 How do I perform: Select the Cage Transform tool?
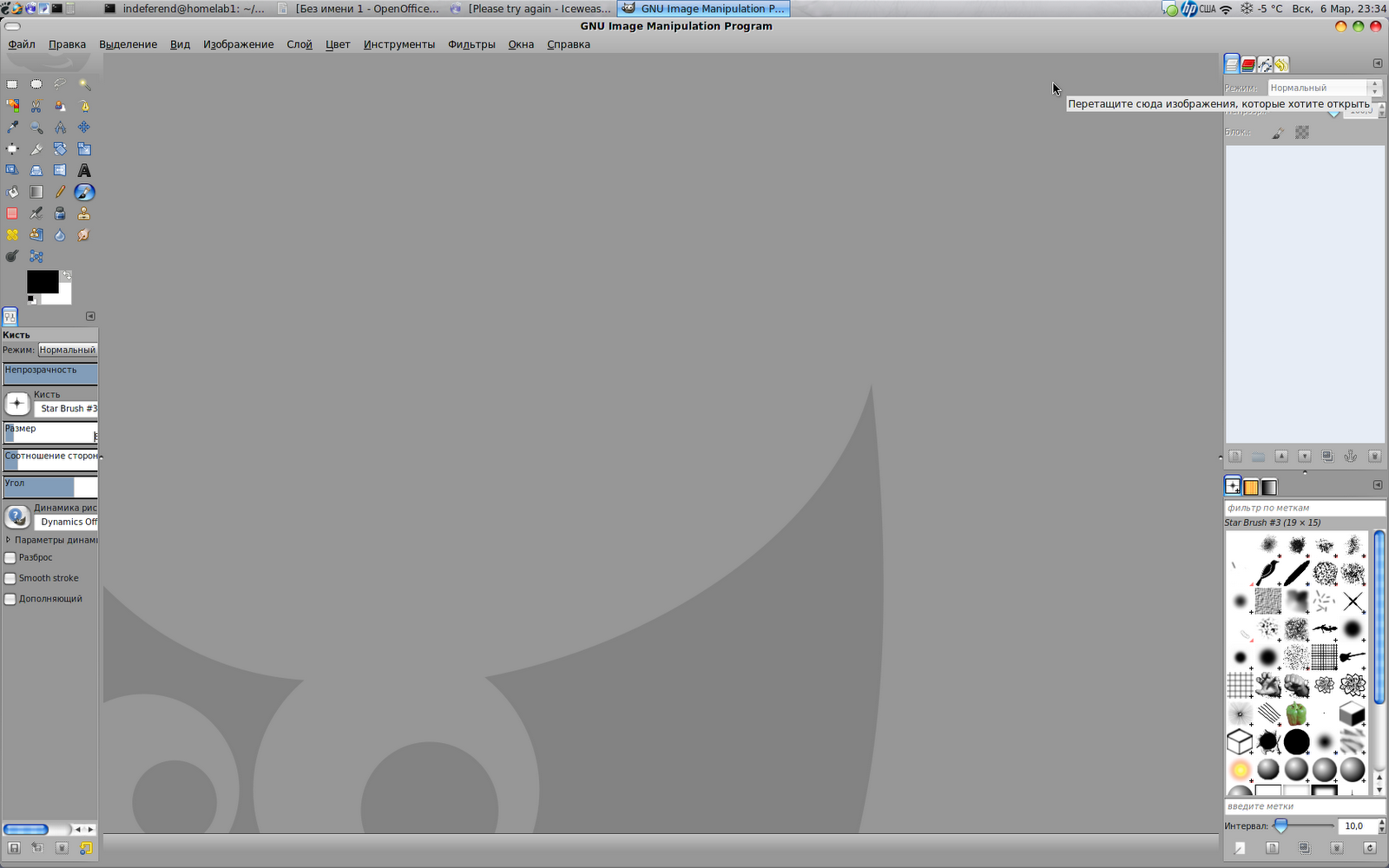click(x=36, y=256)
